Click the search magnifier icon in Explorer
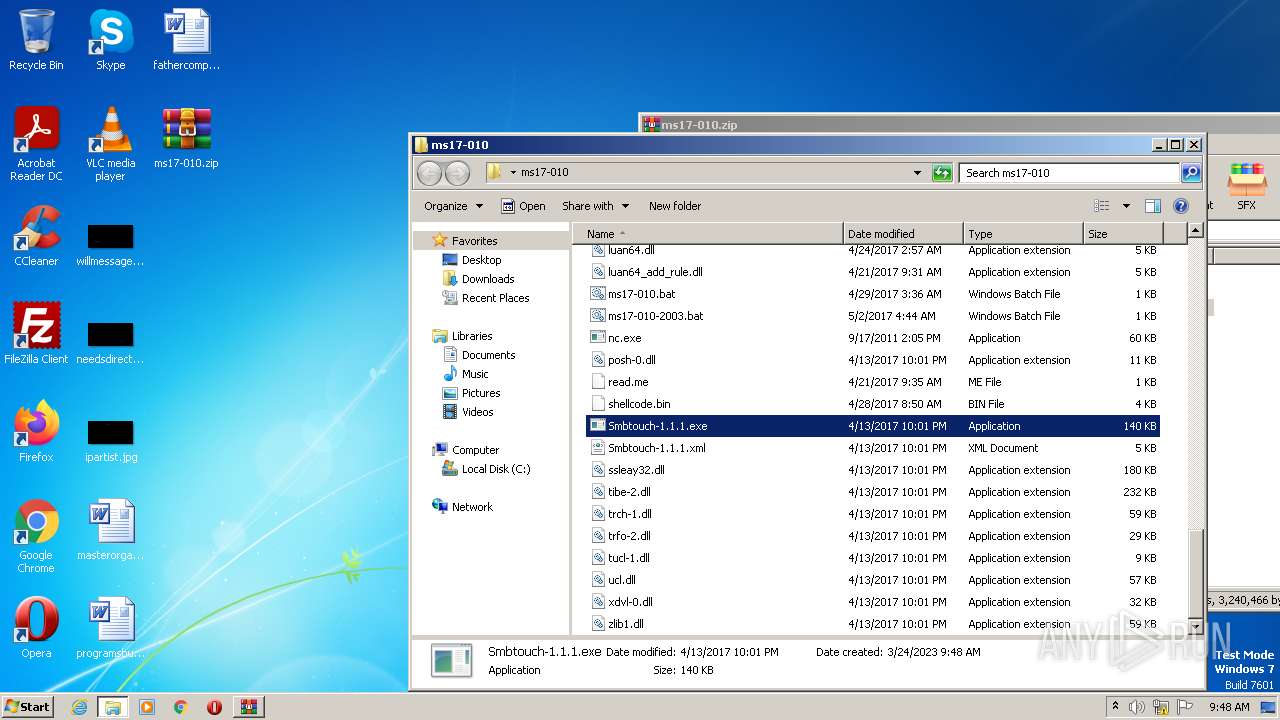Screen dimensions: 1280x720 click(x=1190, y=173)
